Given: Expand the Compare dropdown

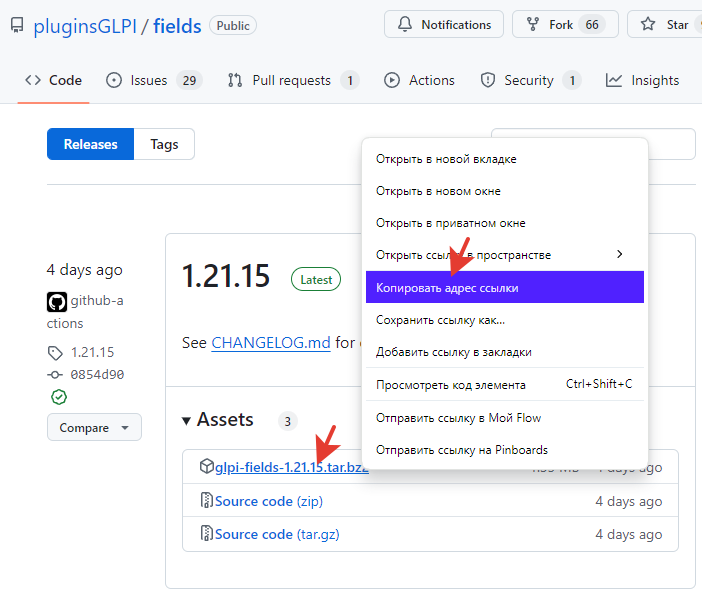Looking at the screenshot, I should click(x=94, y=427).
